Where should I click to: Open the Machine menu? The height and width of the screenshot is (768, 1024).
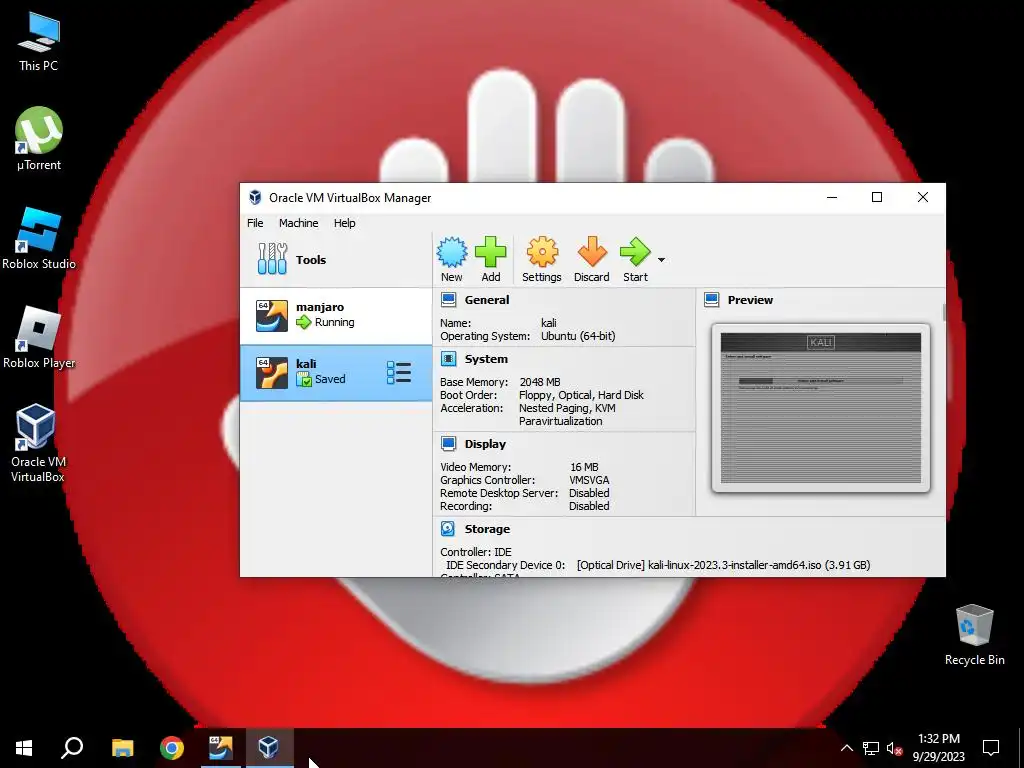[298, 223]
